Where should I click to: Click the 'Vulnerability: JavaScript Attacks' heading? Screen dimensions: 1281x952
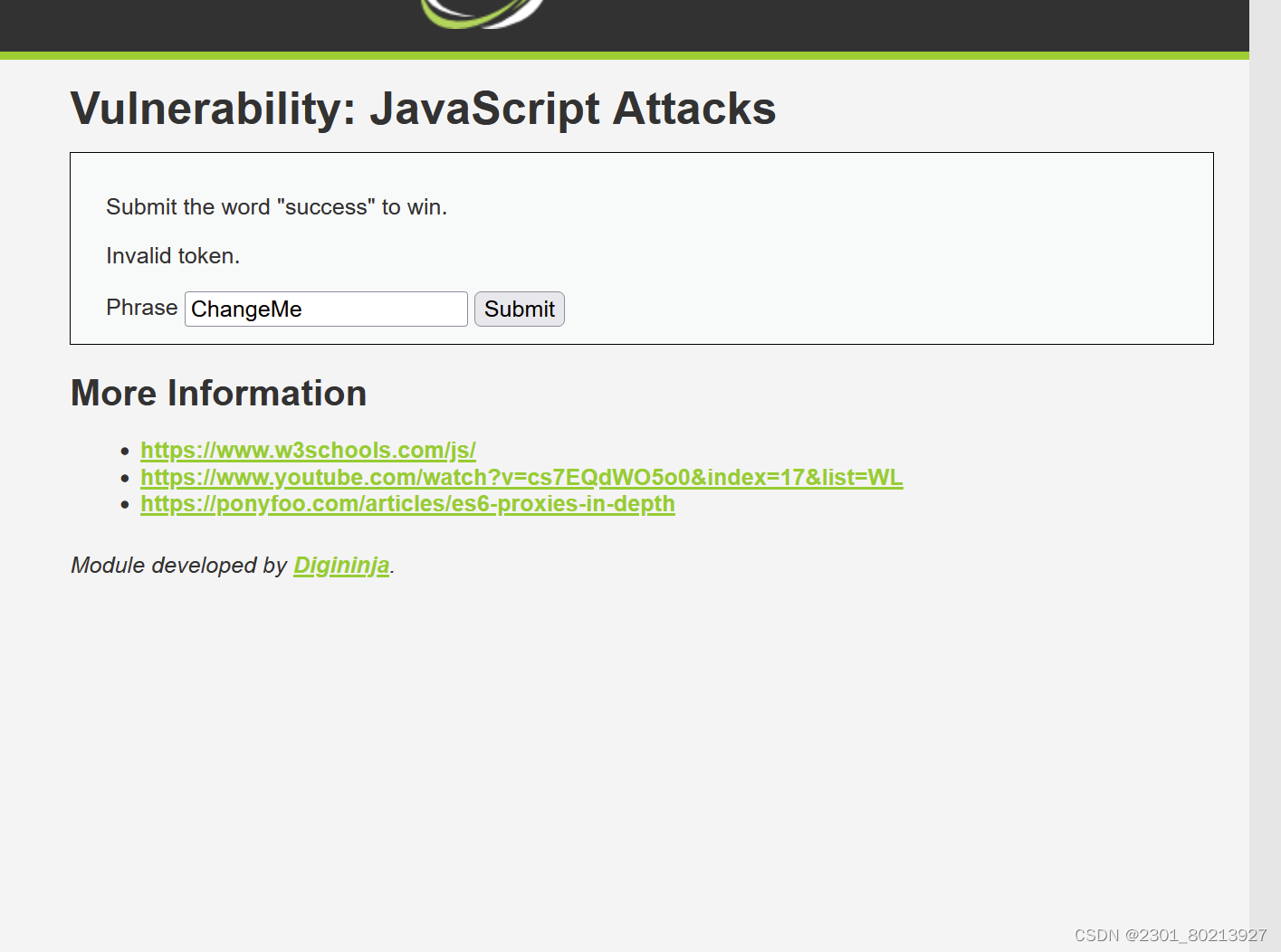[423, 109]
